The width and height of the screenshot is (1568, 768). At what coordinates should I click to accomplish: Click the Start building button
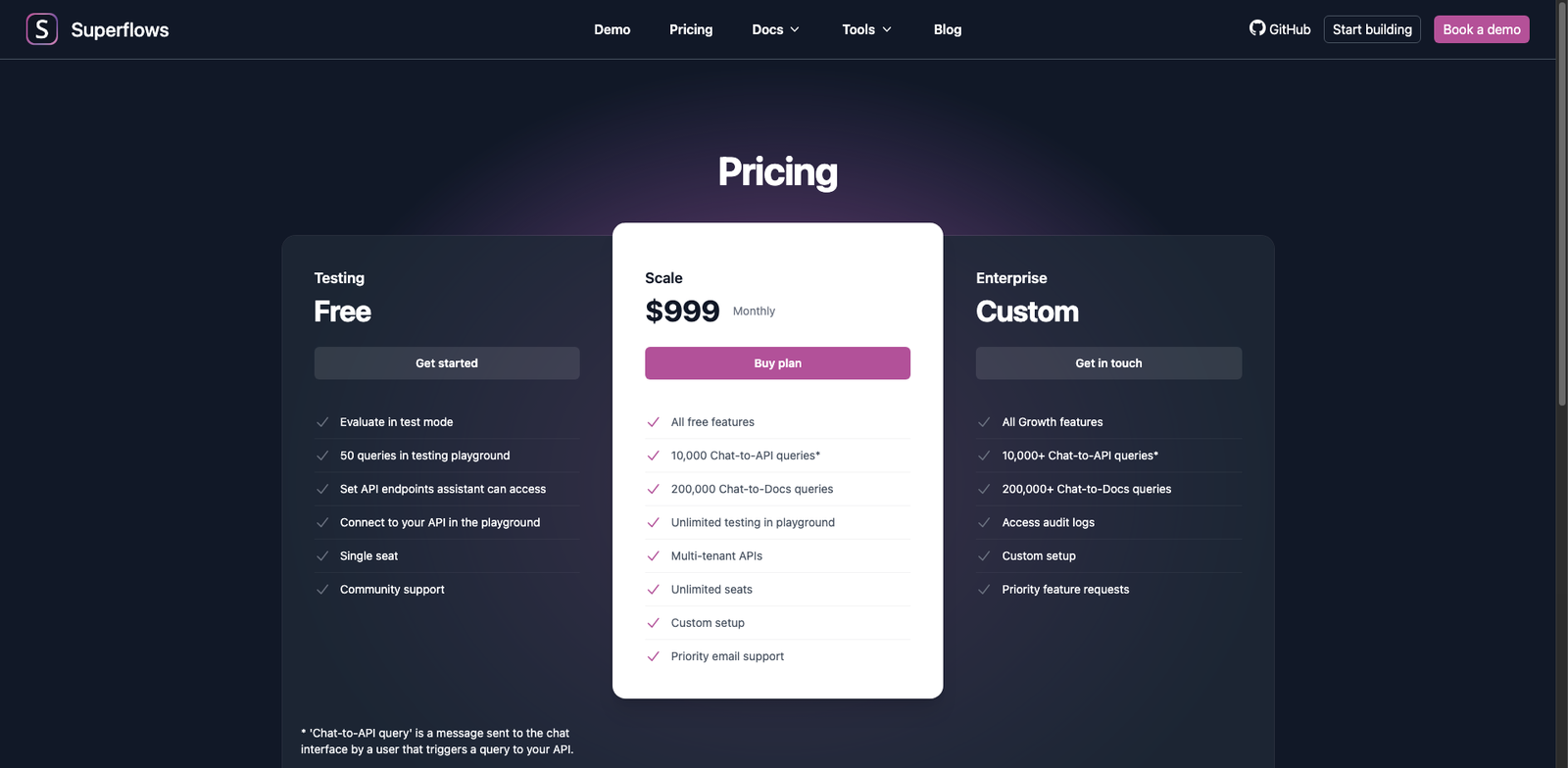[x=1372, y=29]
